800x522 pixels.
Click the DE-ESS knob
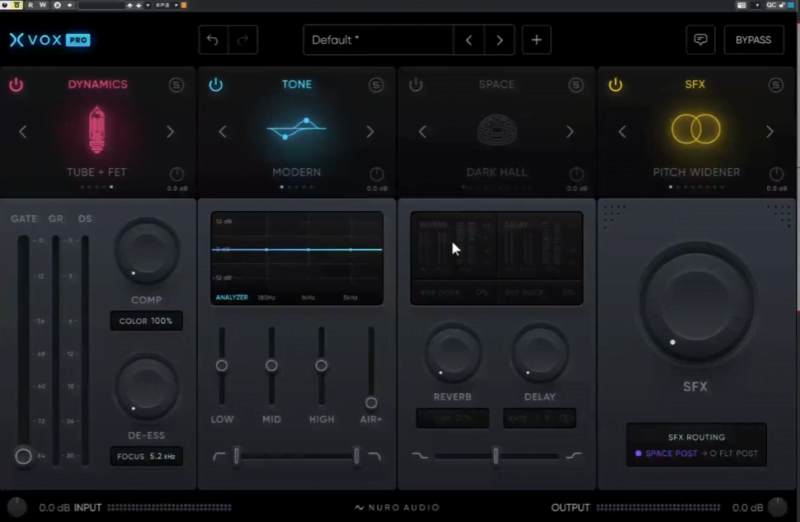[147, 388]
